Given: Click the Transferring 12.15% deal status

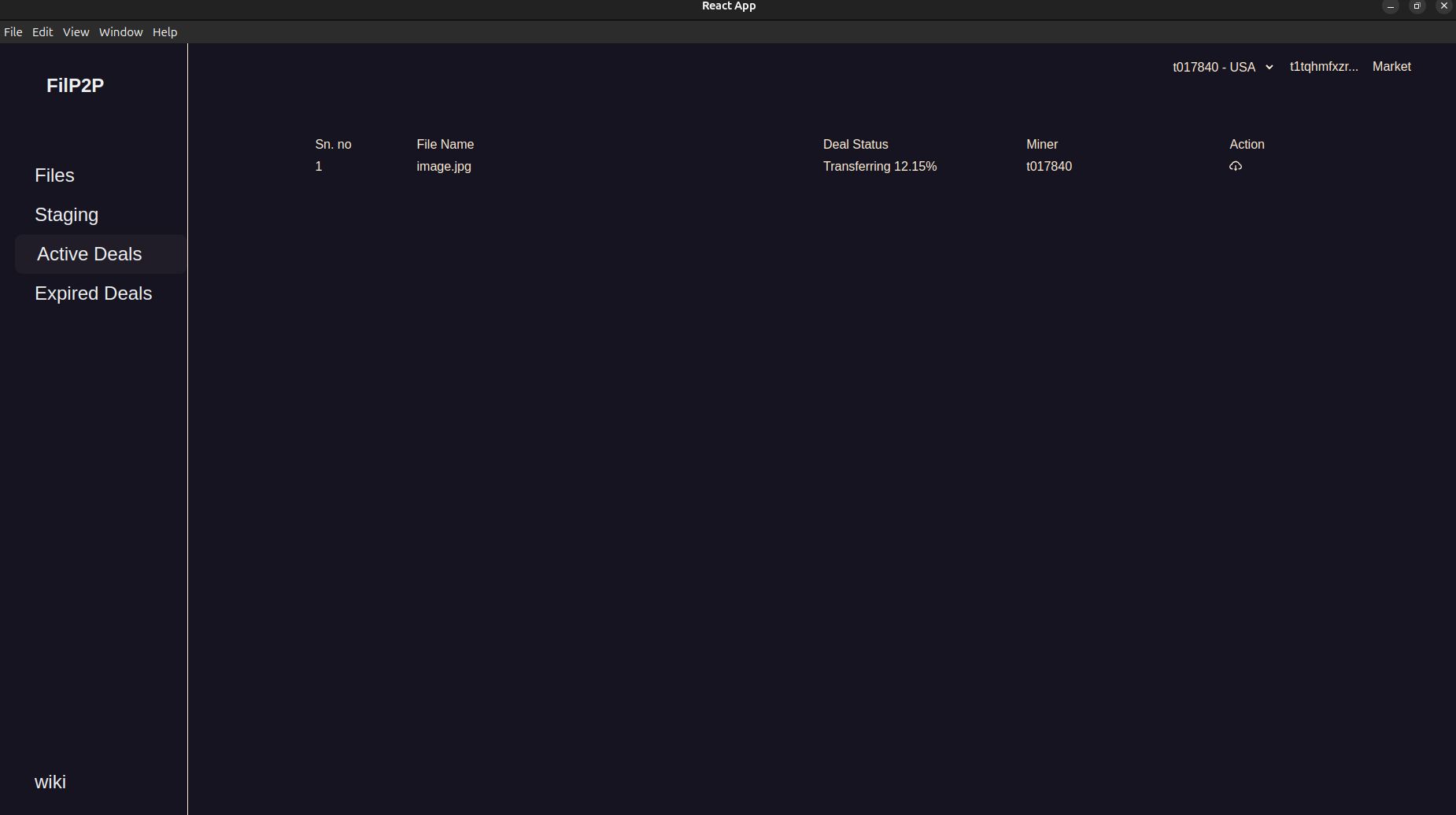Looking at the screenshot, I should (x=880, y=167).
